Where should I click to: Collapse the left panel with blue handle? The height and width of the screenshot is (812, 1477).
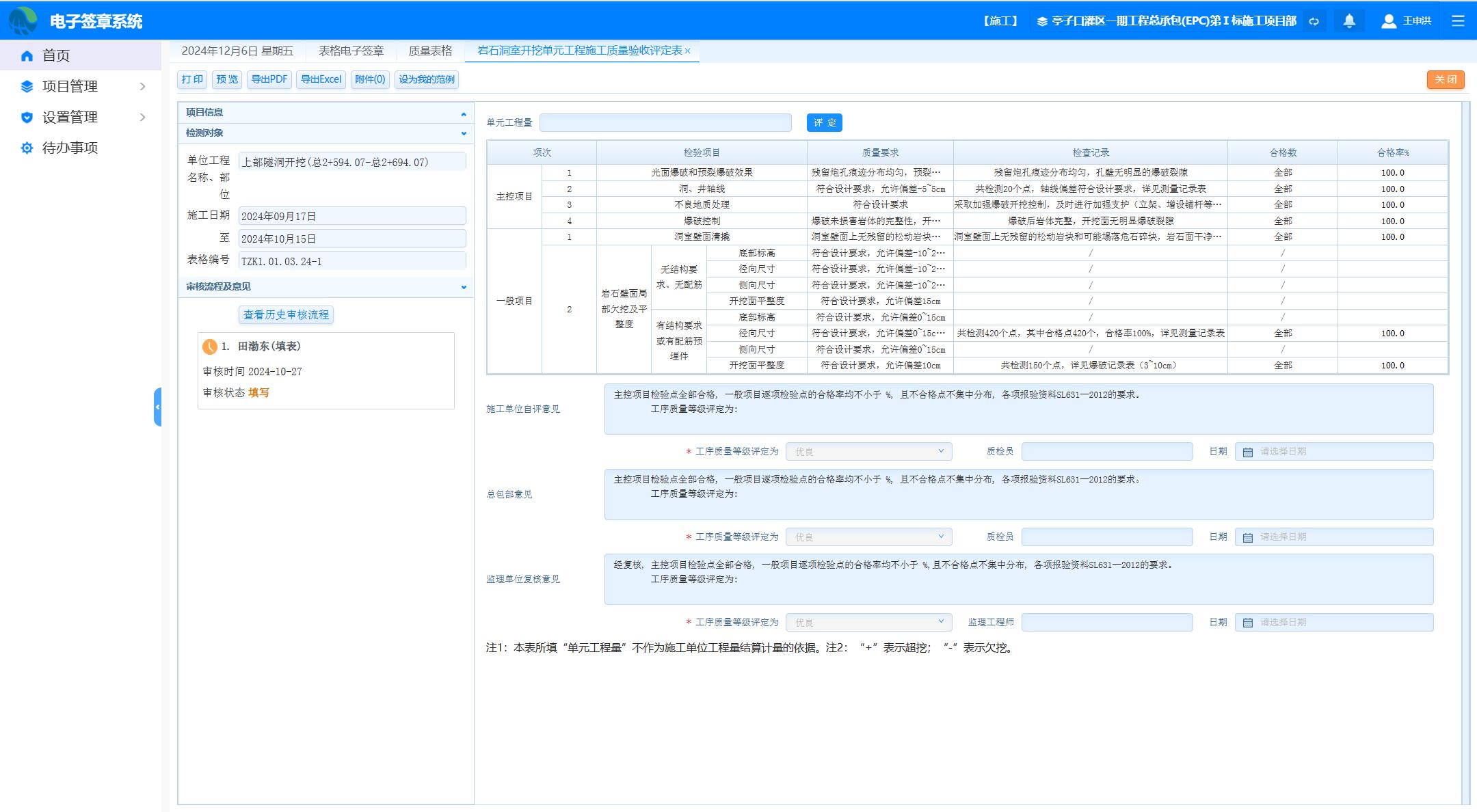pos(157,407)
